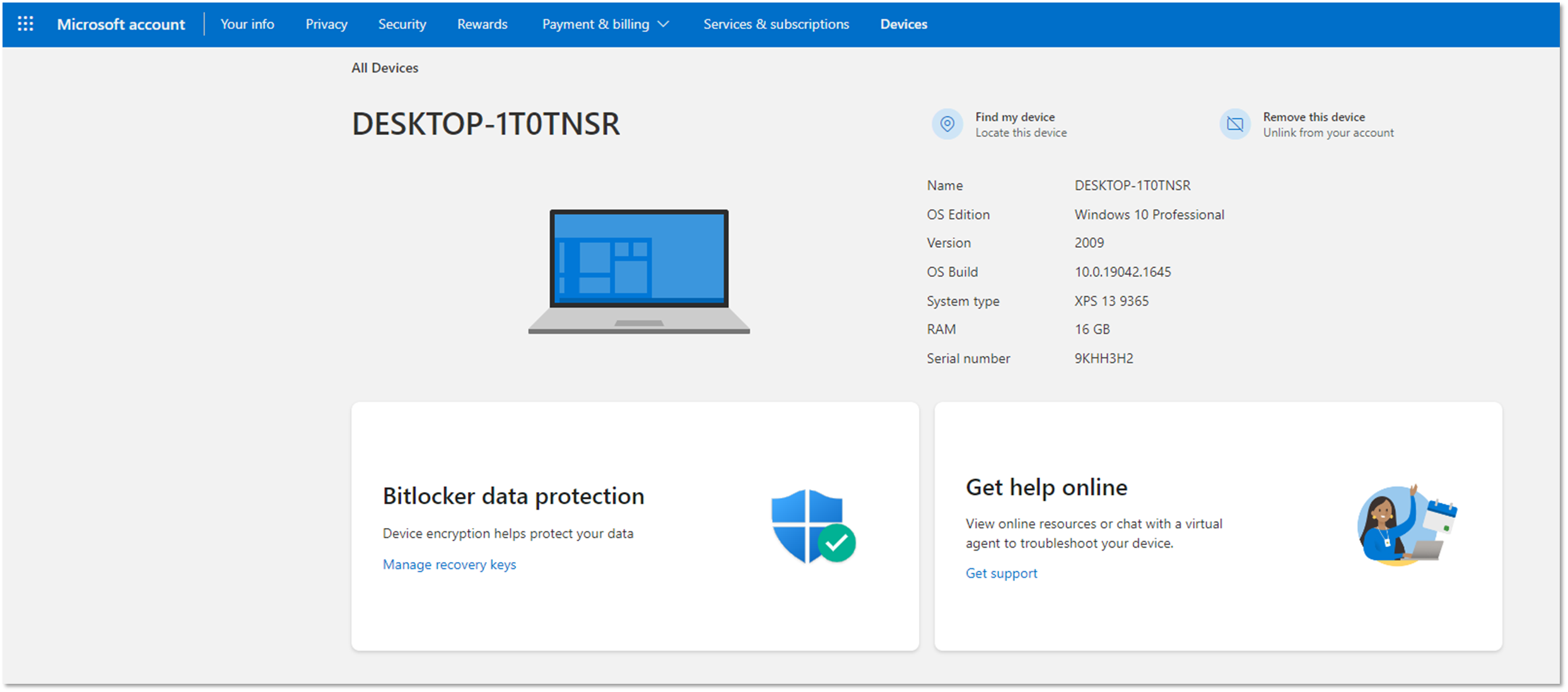Click the Remove this device icon
Image resolution: width=1568 pixels, height=692 pixels.
(x=1234, y=124)
